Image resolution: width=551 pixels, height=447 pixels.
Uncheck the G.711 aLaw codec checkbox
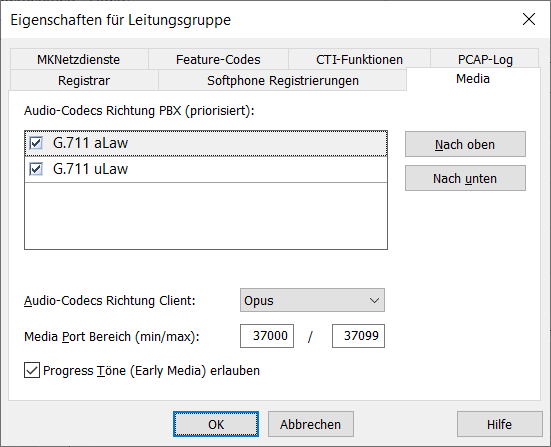[36, 143]
